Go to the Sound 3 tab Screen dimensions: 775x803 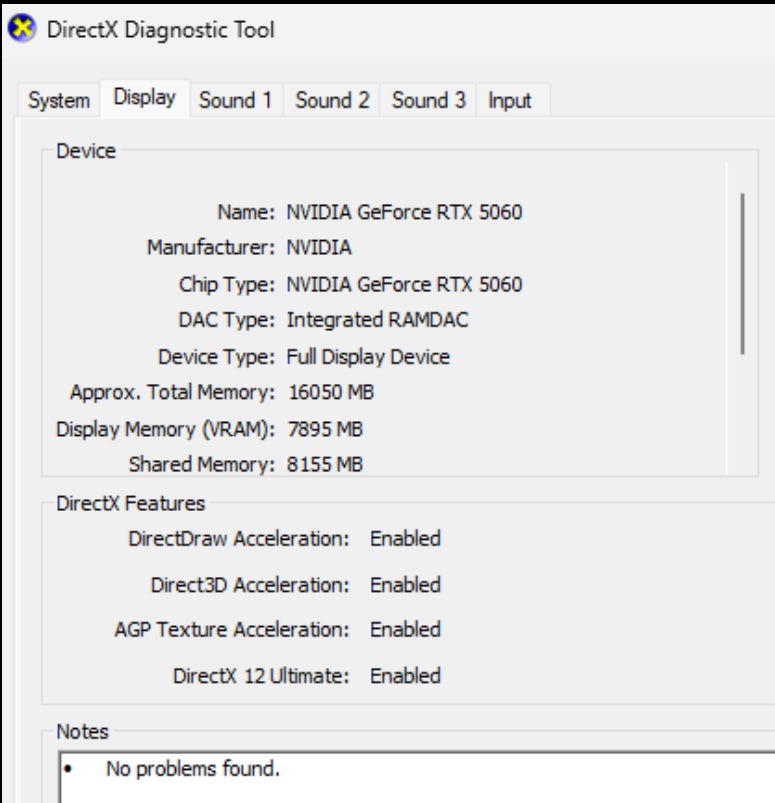(429, 100)
